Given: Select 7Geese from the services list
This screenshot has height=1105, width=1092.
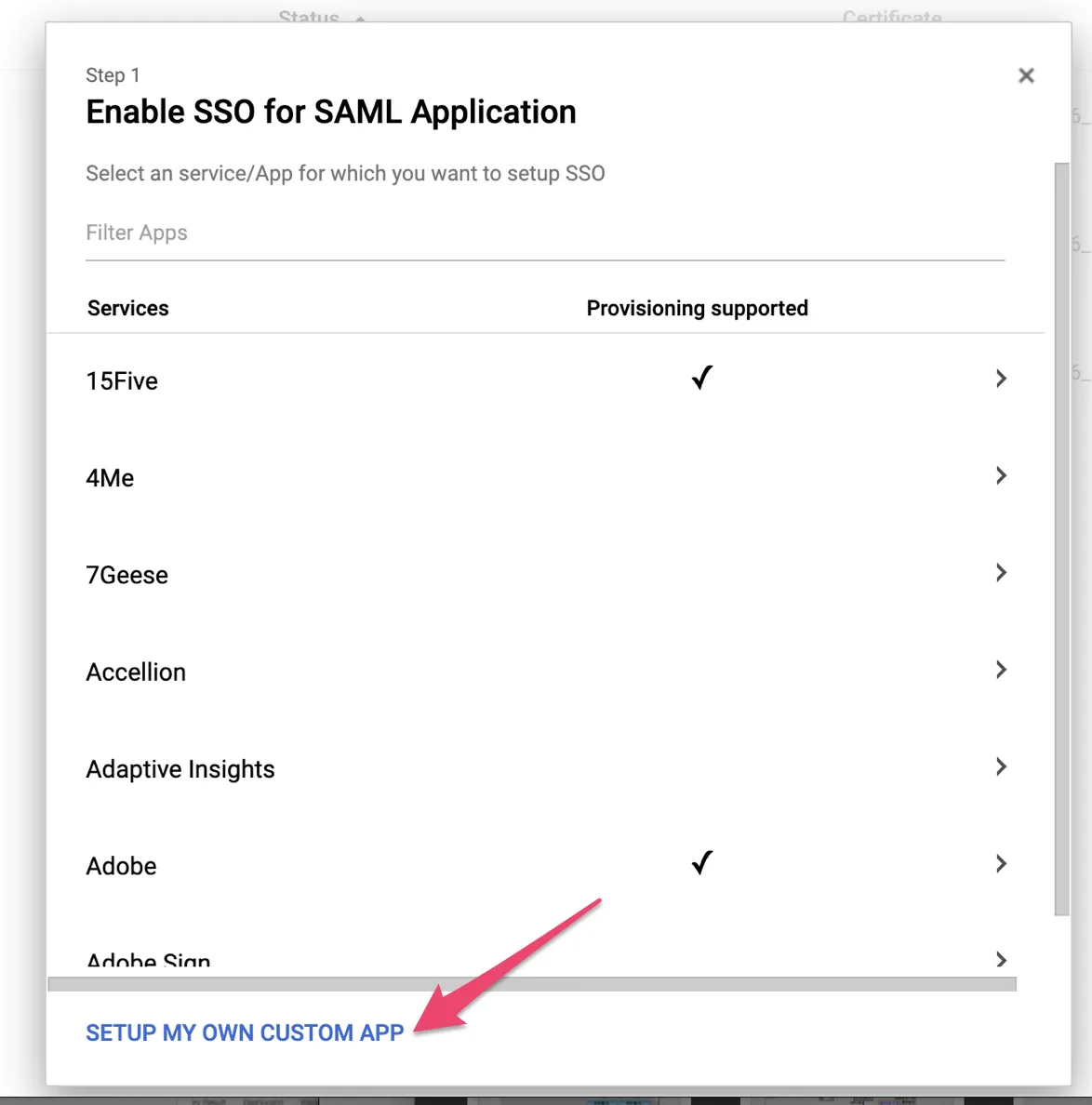Looking at the screenshot, I should coord(127,576).
